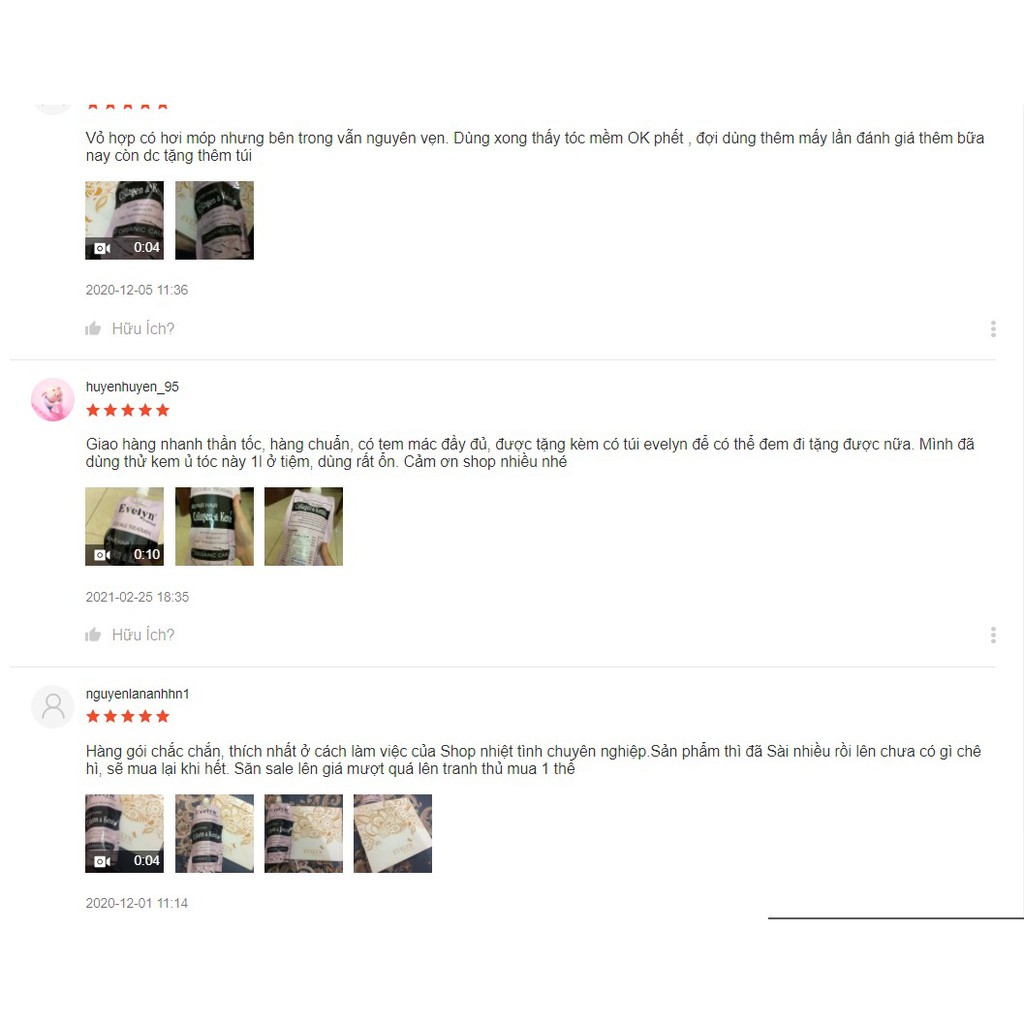Play the 0:10 video in huyenhuyen_95 review

pyautogui.click(x=125, y=526)
